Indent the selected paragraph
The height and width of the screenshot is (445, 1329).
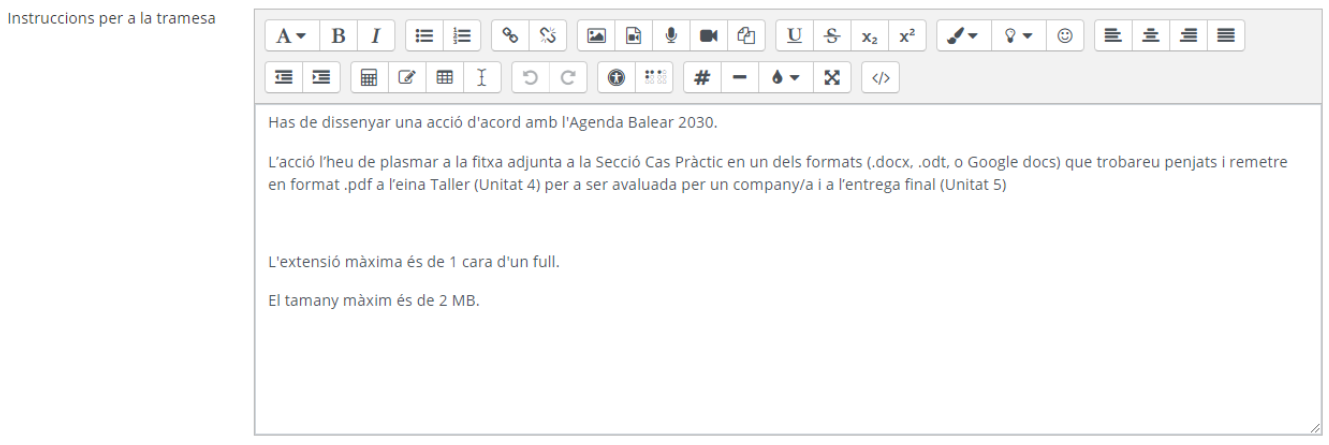tap(322, 76)
